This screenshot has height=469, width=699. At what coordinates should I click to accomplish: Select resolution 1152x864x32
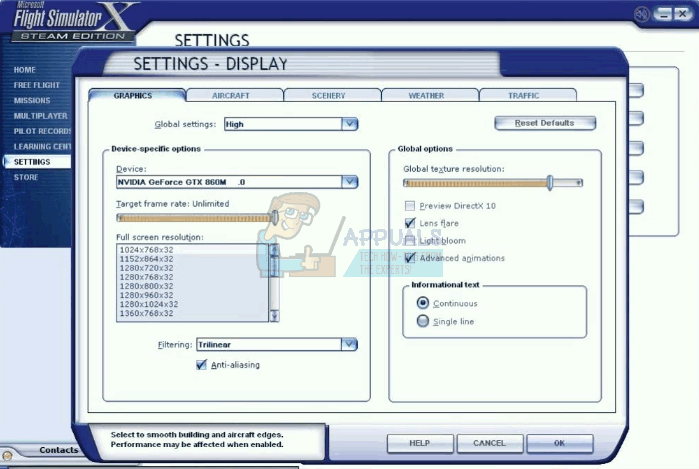click(192, 259)
